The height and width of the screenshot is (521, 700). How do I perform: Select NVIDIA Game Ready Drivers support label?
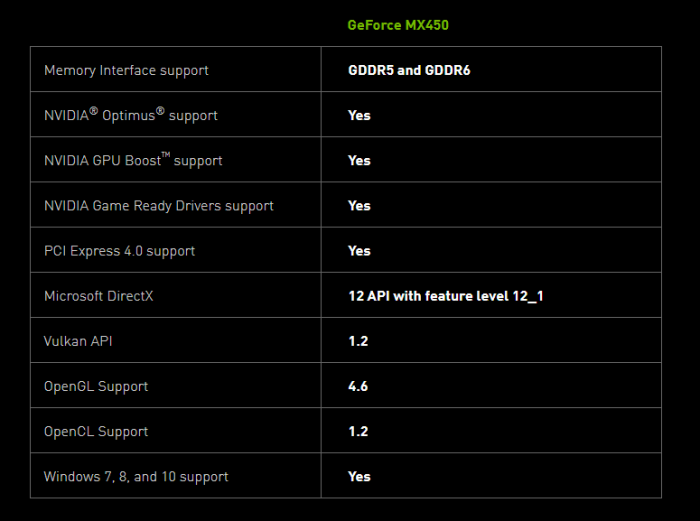pos(158,206)
